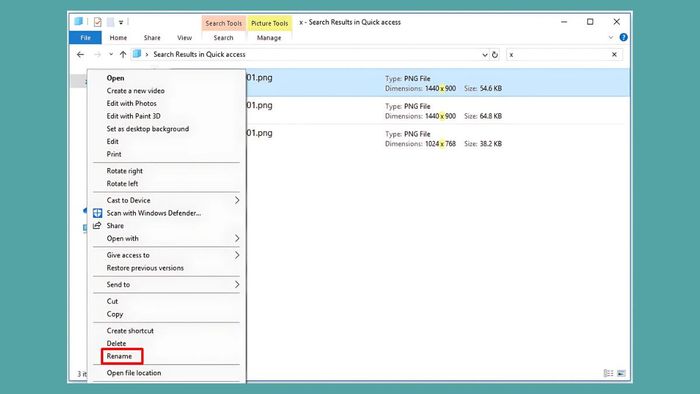Open Customize Quick Access Toolbar dropdown
The image size is (700, 394).
[x=121, y=22]
